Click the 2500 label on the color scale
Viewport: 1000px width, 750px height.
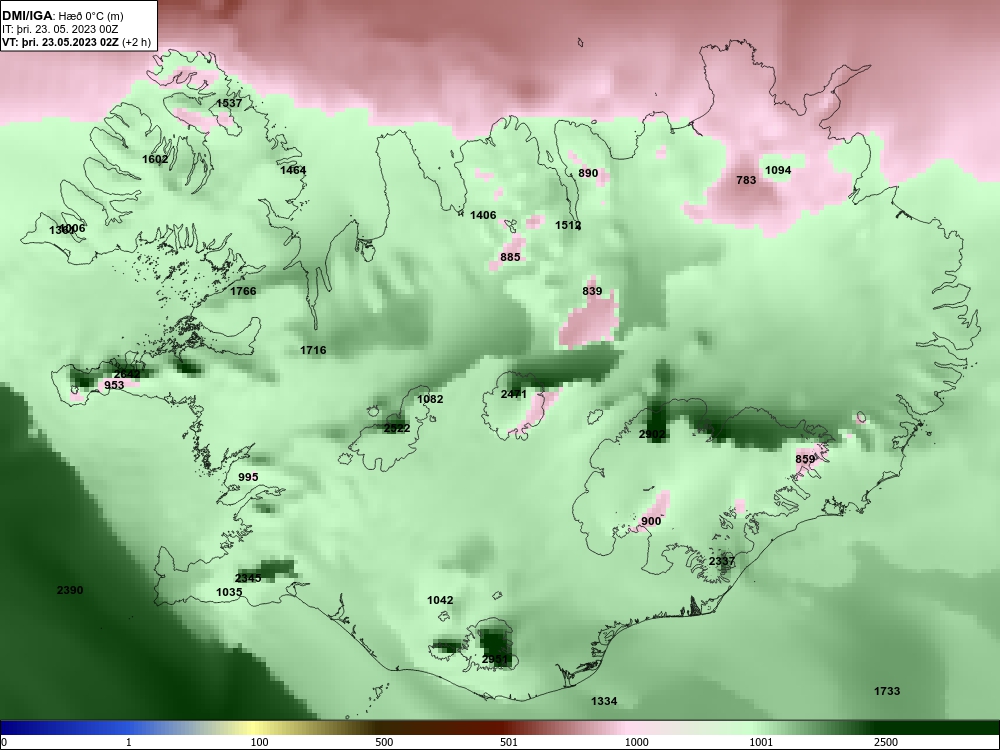pyautogui.click(x=886, y=742)
